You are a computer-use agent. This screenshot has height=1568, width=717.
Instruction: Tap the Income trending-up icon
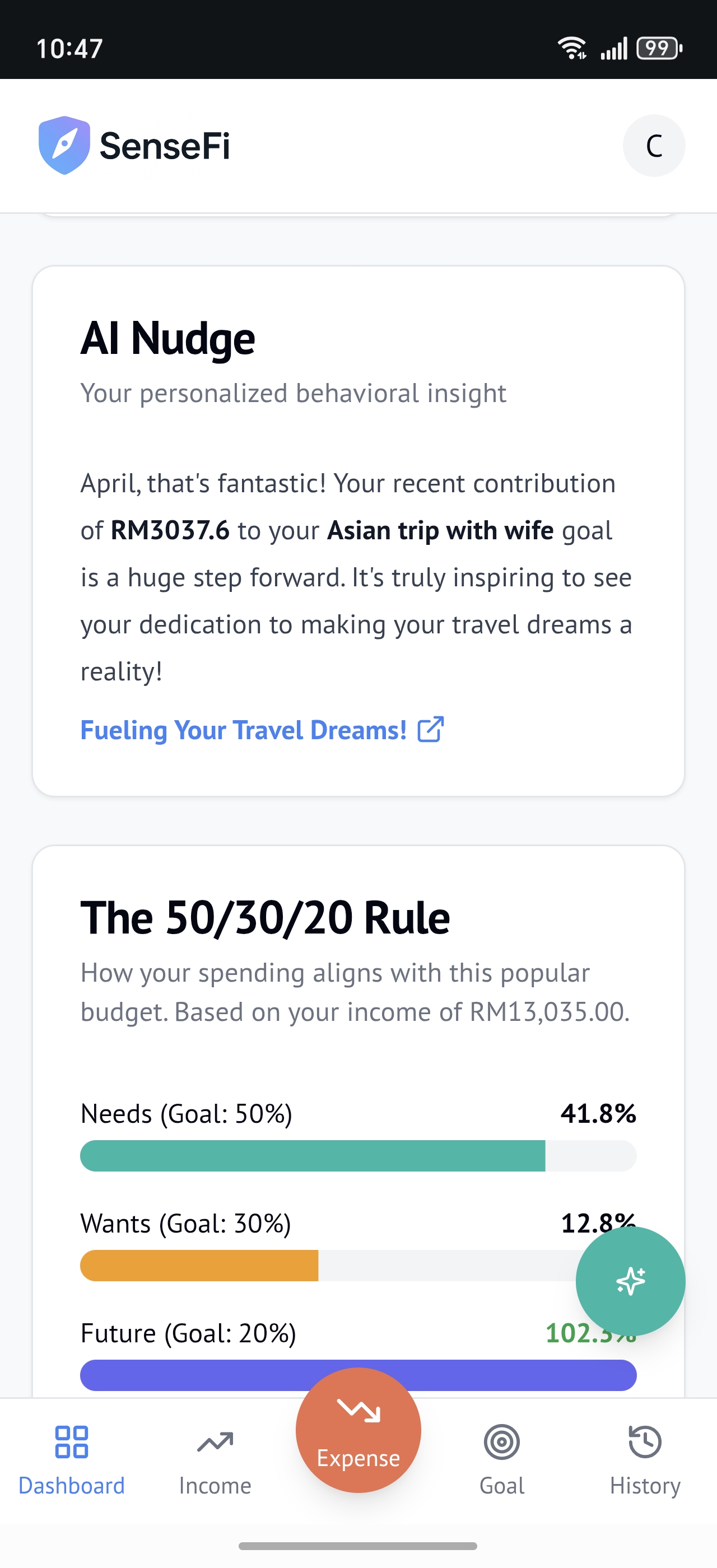(215, 1442)
